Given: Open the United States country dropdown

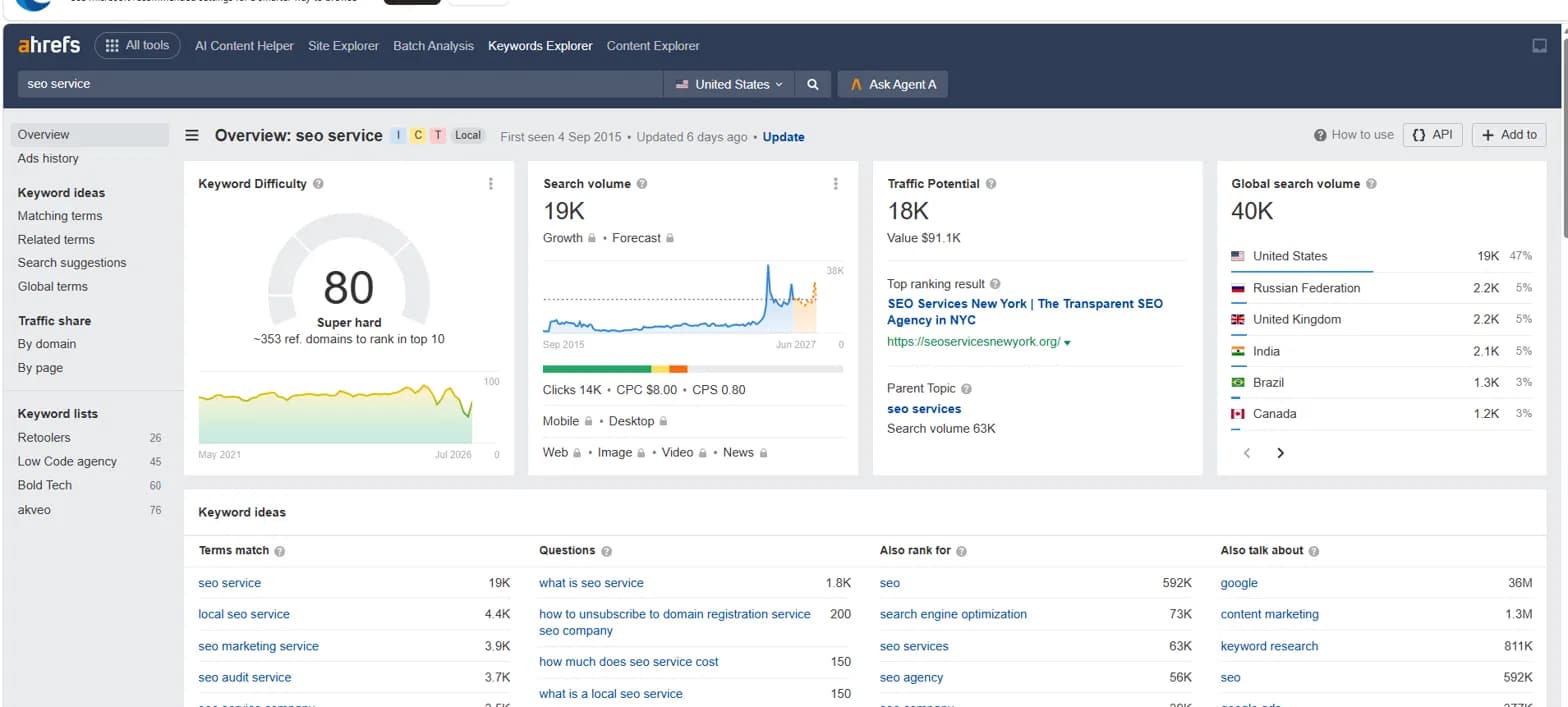Looking at the screenshot, I should 729,84.
